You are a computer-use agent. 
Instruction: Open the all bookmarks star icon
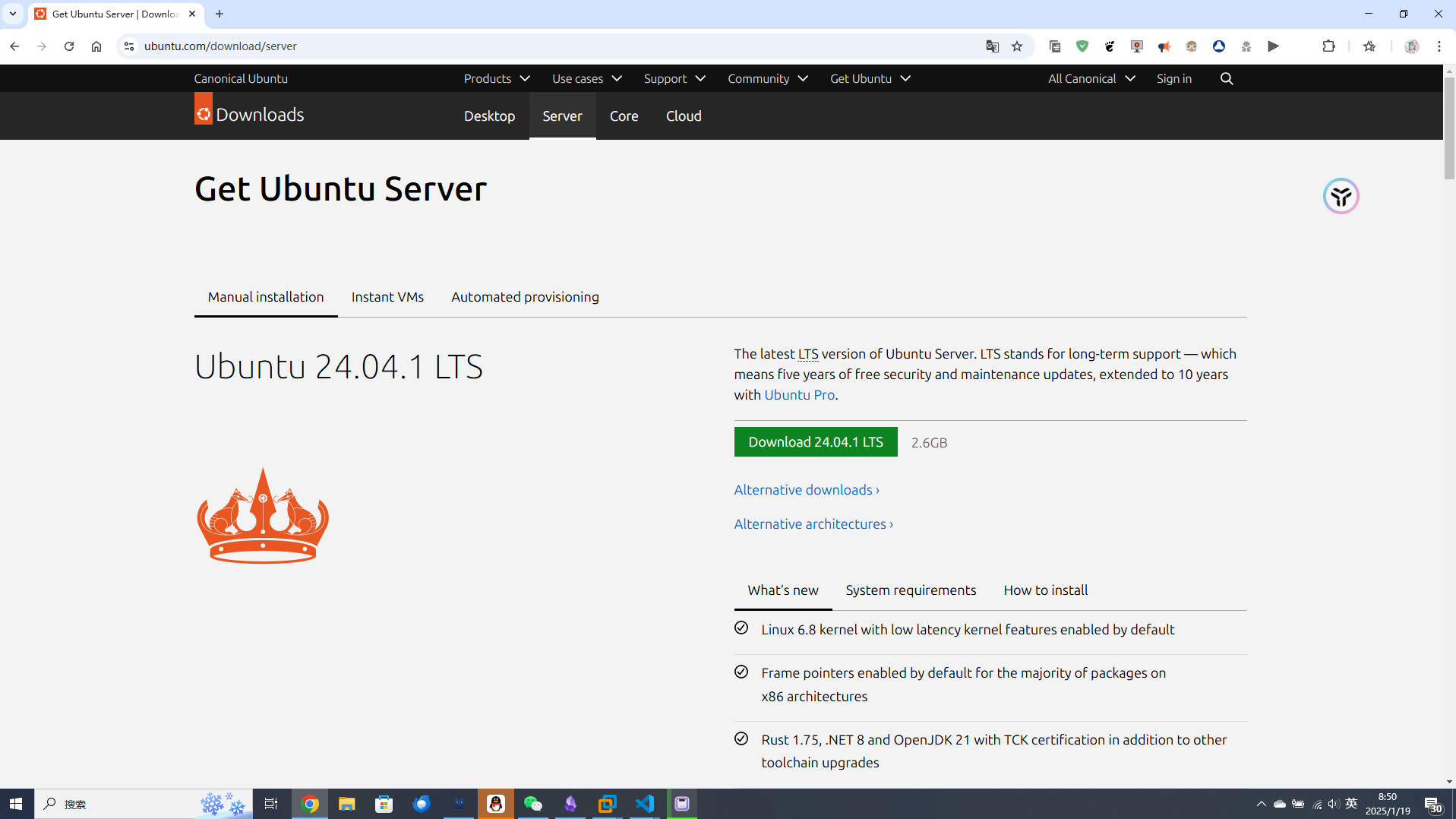[1369, 46]
